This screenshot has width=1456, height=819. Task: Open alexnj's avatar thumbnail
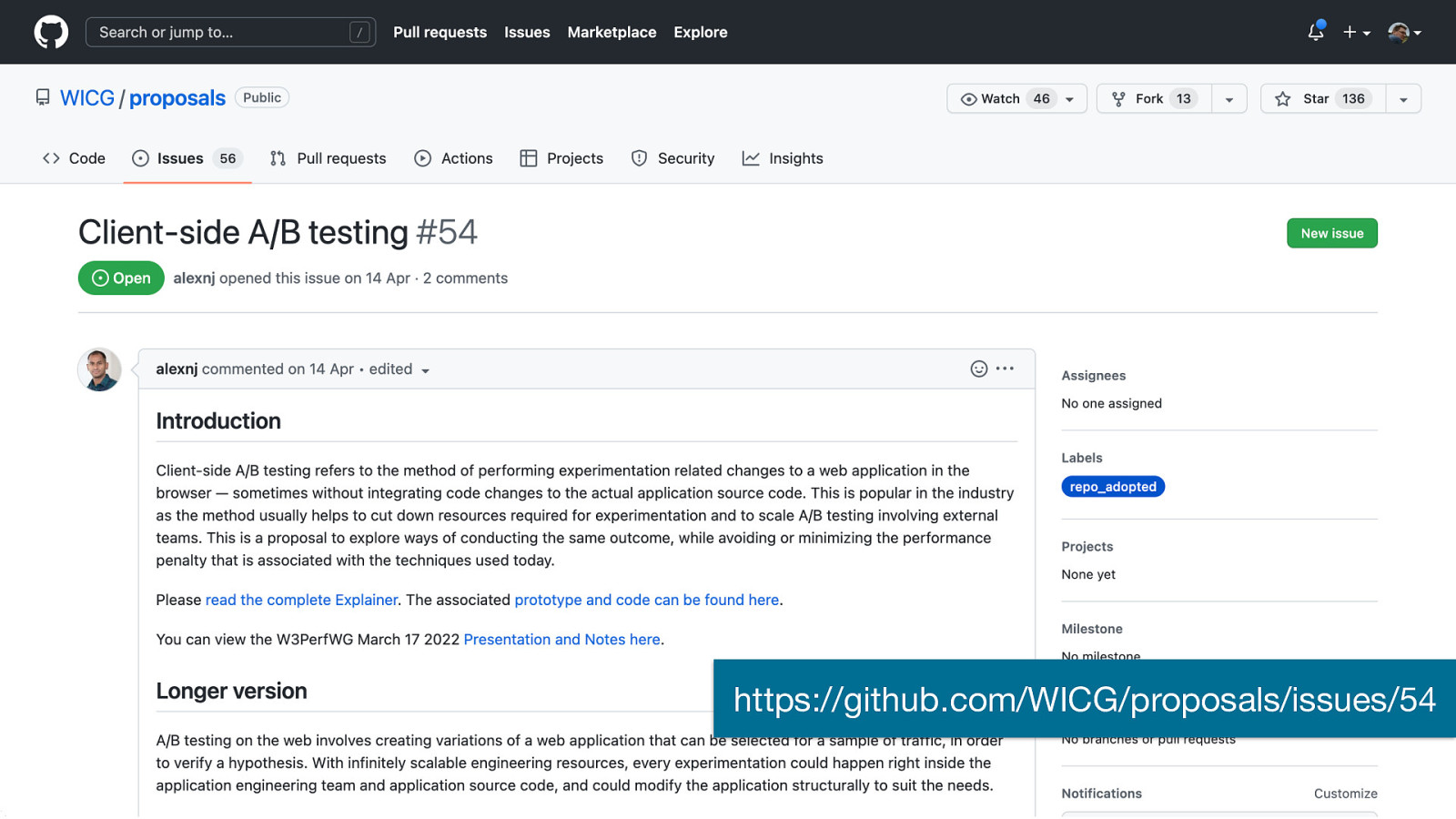pos(99,369)
